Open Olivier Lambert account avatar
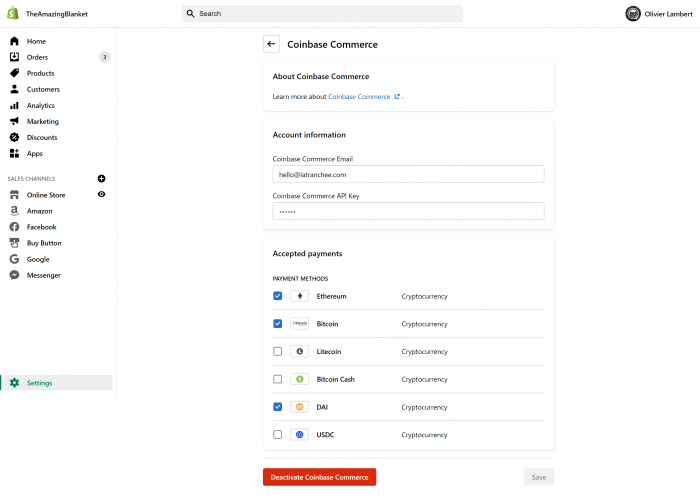This screenshot has width=700, height=503. coord(633,14)
